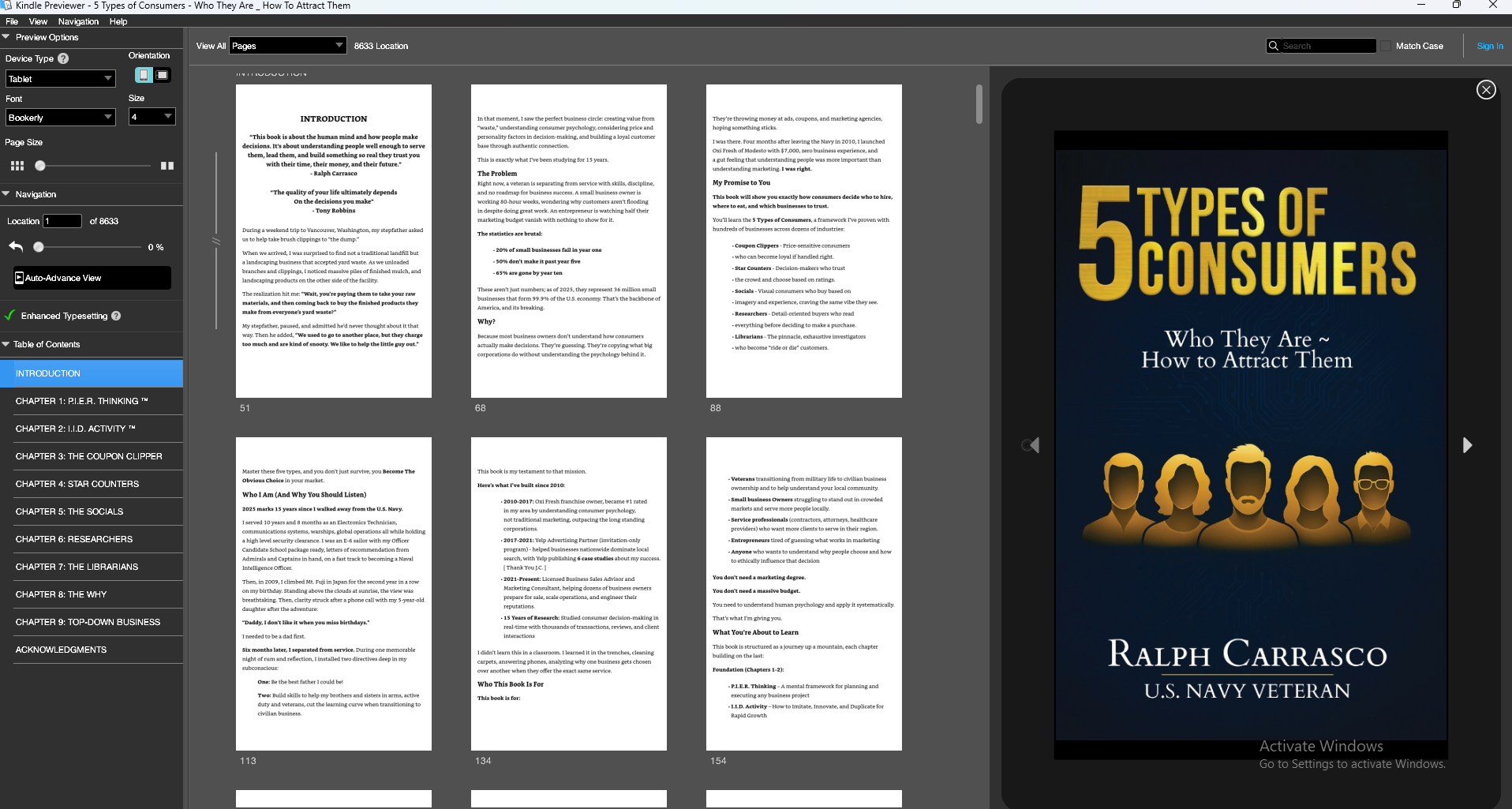Click the Sign In link

1490,46
